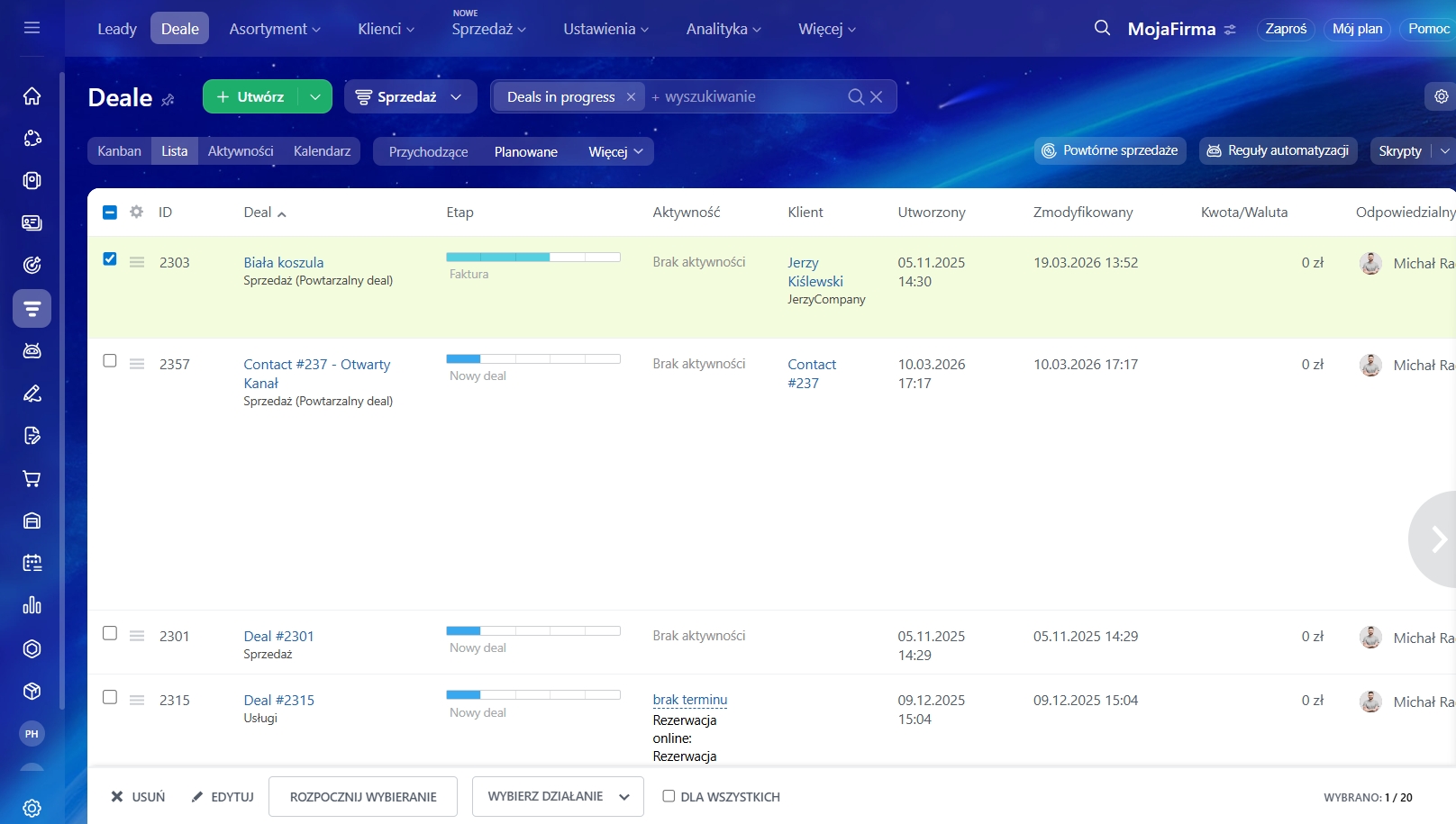This screenshot has height=824, width=1456.
Task: Click the bar chart analytics sidebar icon
Action: click(x=32, y=606)
